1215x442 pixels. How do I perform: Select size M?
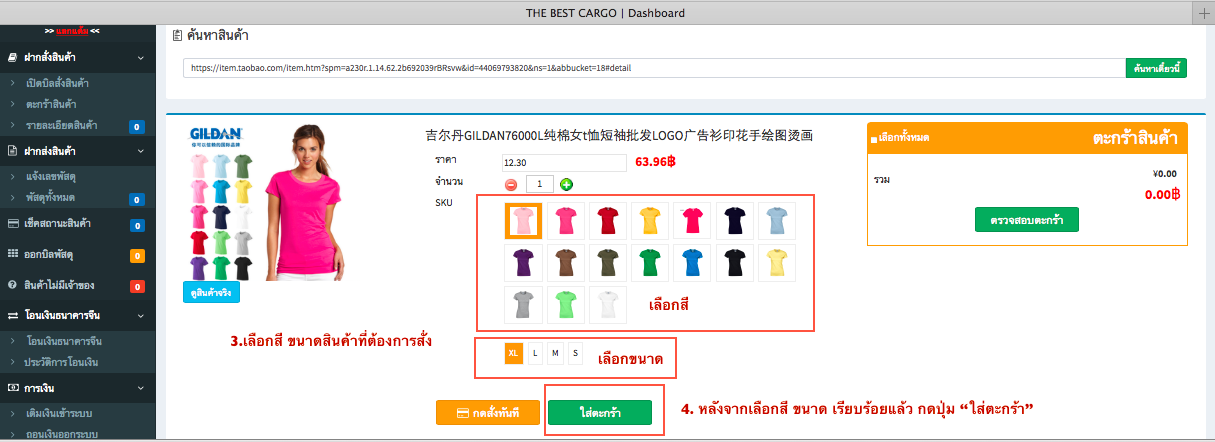tap(555, 353)
